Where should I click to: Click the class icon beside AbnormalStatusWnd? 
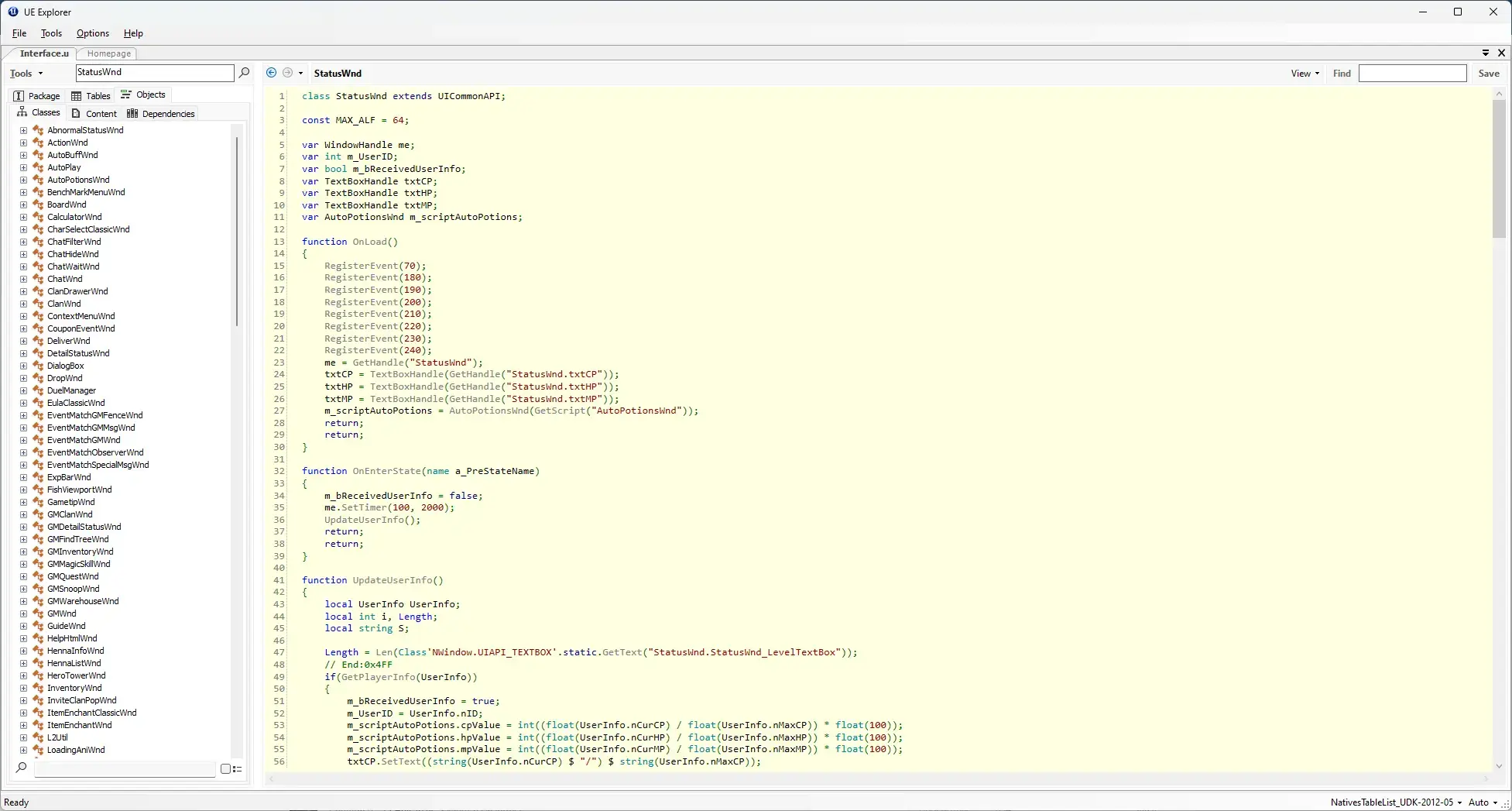[x=38, y=130]
